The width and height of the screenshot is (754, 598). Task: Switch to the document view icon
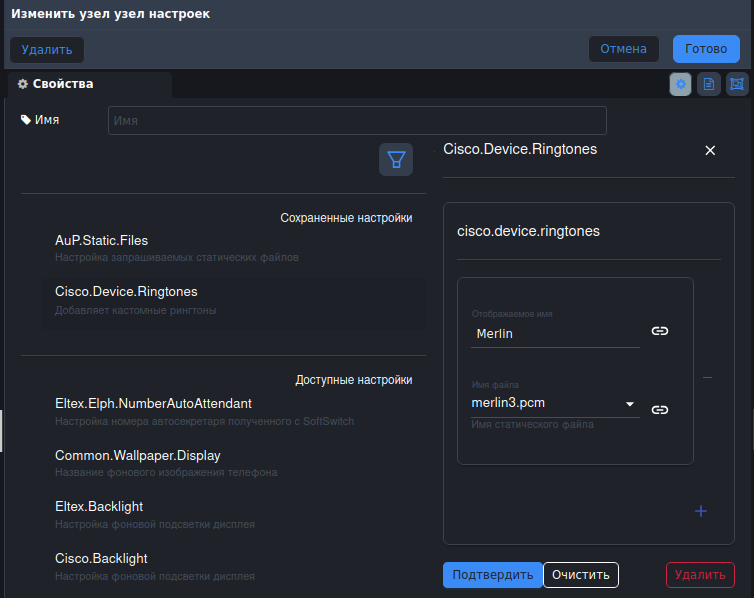coord(709,84)
